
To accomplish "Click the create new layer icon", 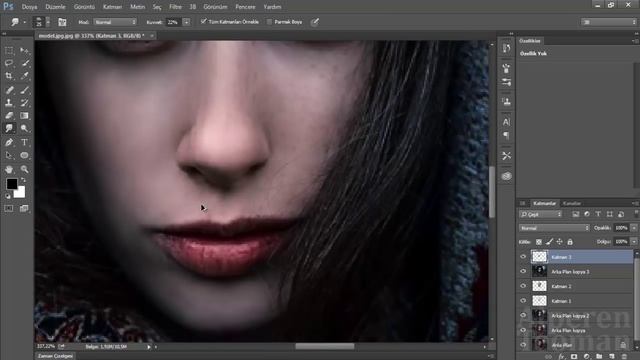I will click(611, 357).
